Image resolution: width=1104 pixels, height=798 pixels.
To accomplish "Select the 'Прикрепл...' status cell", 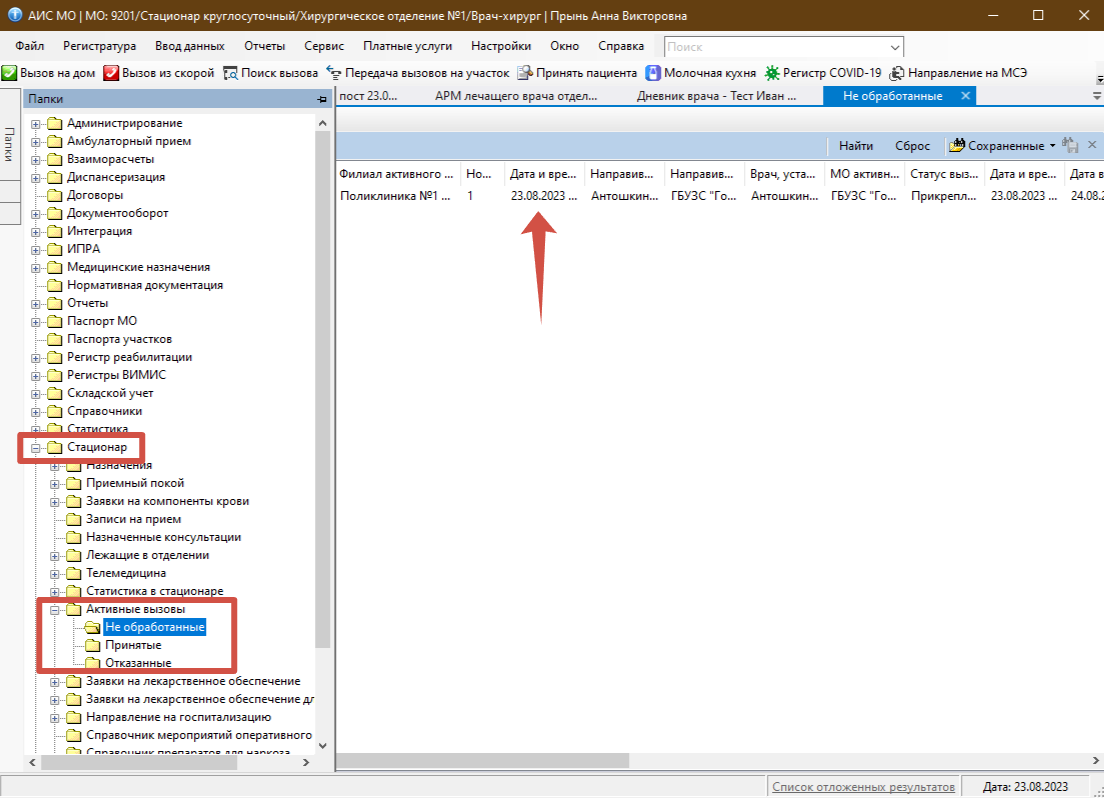I will 943,196.
